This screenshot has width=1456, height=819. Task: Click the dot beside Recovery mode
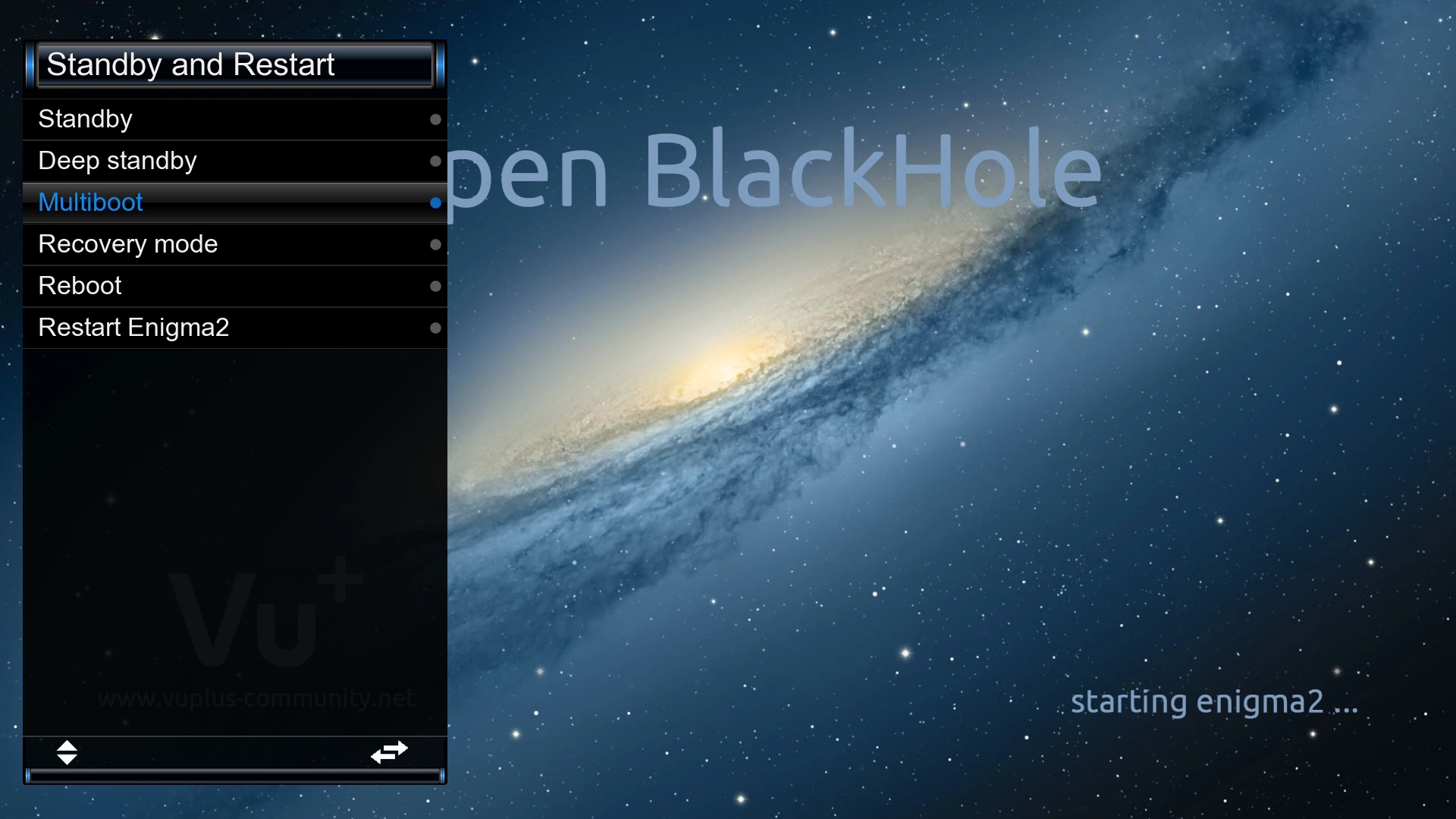[x=435, y=245]
